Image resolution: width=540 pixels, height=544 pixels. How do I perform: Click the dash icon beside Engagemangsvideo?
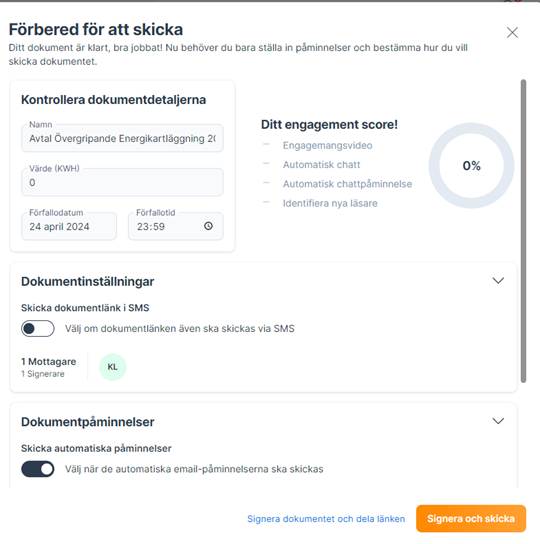coord(267,144)
